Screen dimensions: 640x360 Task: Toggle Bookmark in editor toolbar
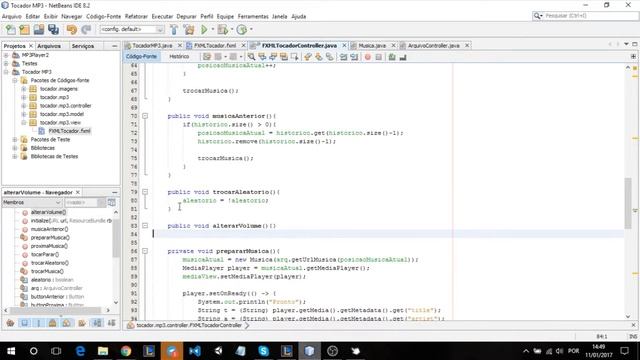tap(329, 57)
